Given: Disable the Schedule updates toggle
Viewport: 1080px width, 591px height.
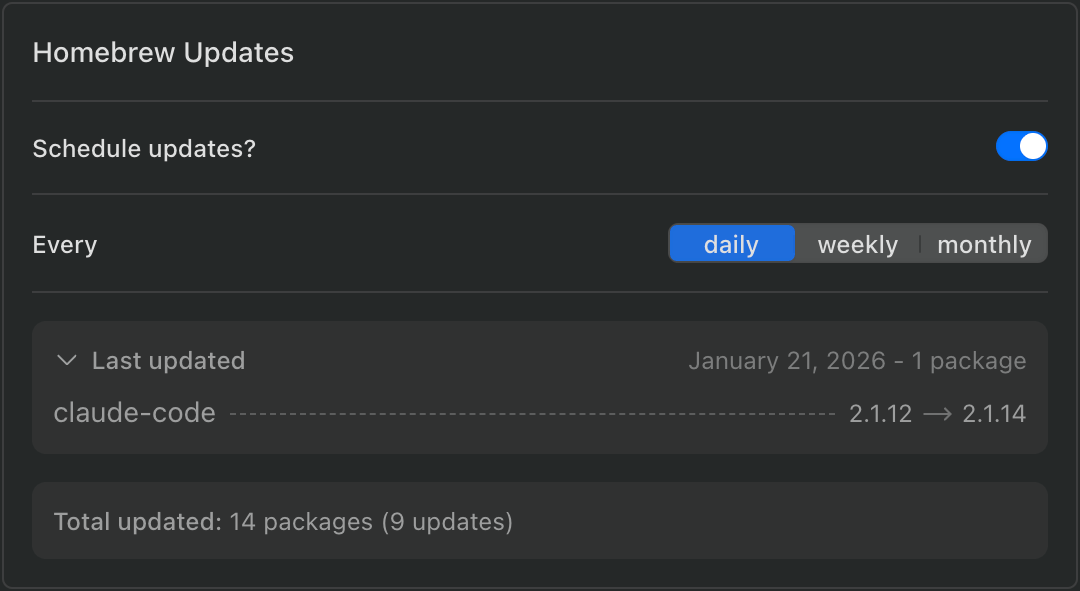Looking at the screenshot, I should tap(1021, 146).
